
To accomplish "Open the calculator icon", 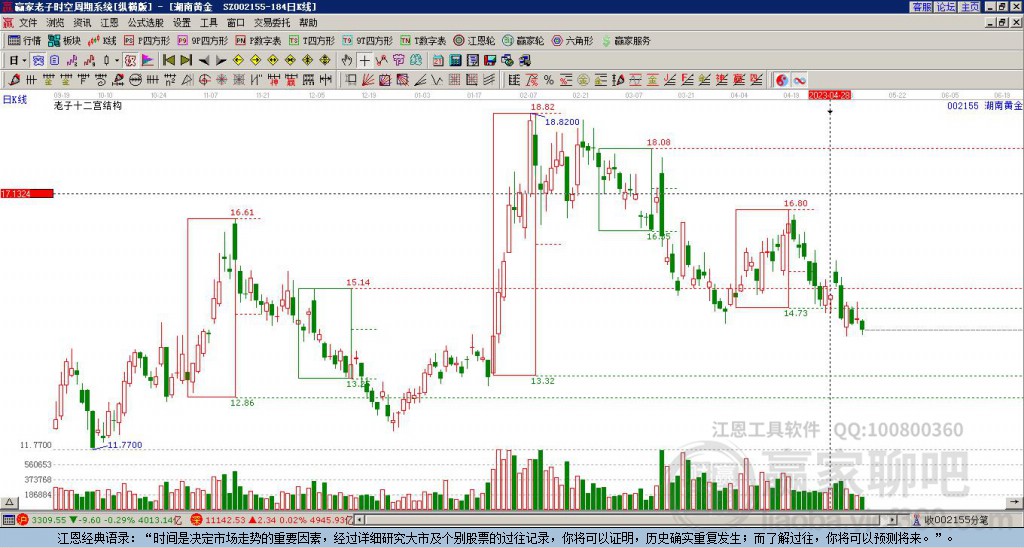I will click(455, 61).
